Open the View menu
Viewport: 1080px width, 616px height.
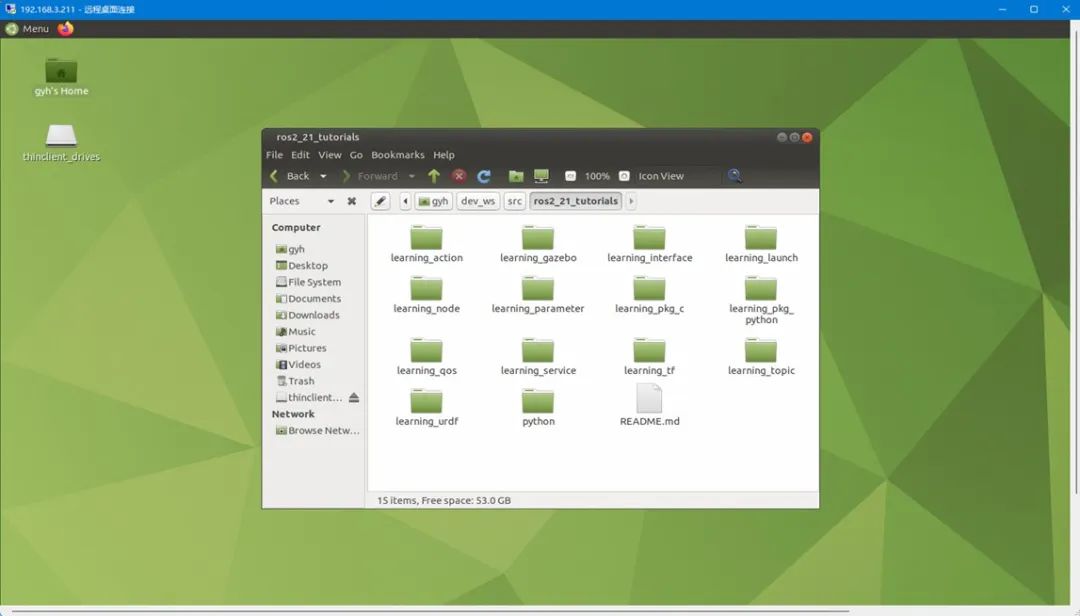tap(329, 155)
